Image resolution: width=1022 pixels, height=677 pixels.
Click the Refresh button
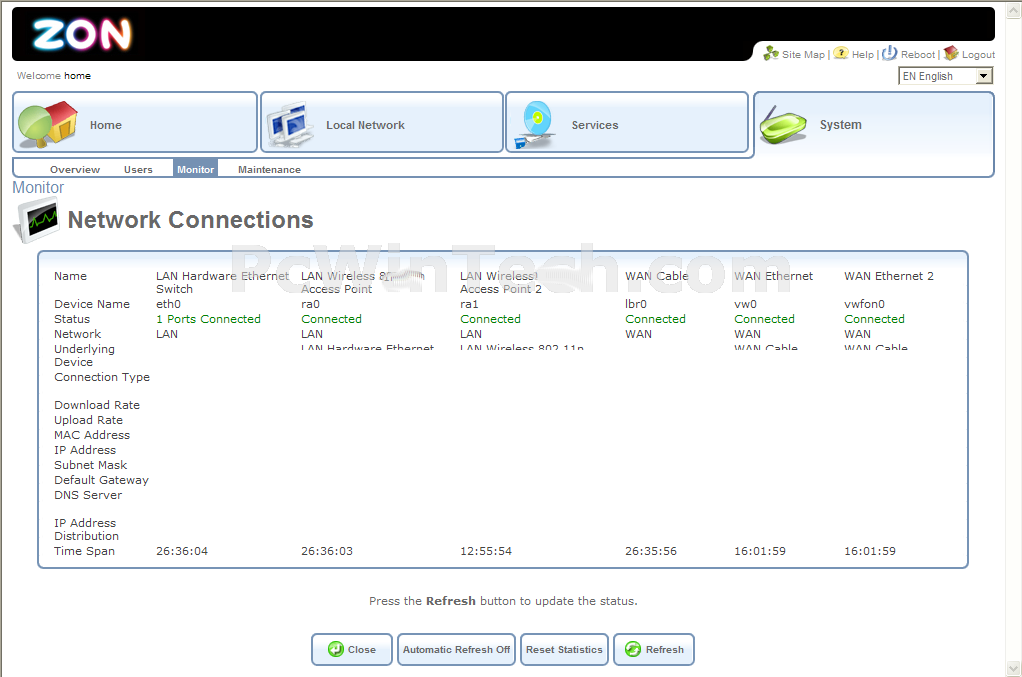(654, 650)
